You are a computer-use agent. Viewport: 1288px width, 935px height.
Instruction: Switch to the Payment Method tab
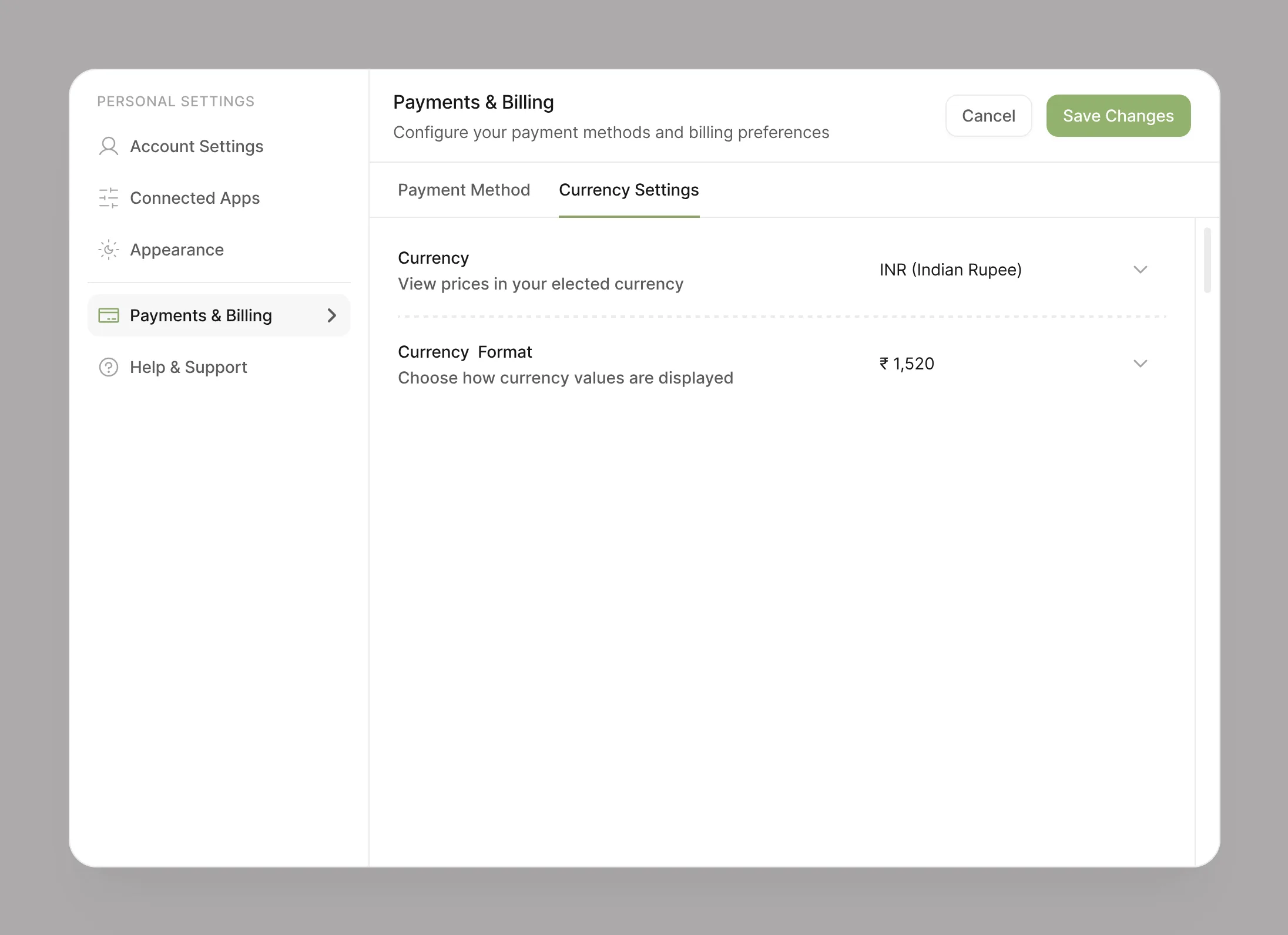[x=464, y=190]
